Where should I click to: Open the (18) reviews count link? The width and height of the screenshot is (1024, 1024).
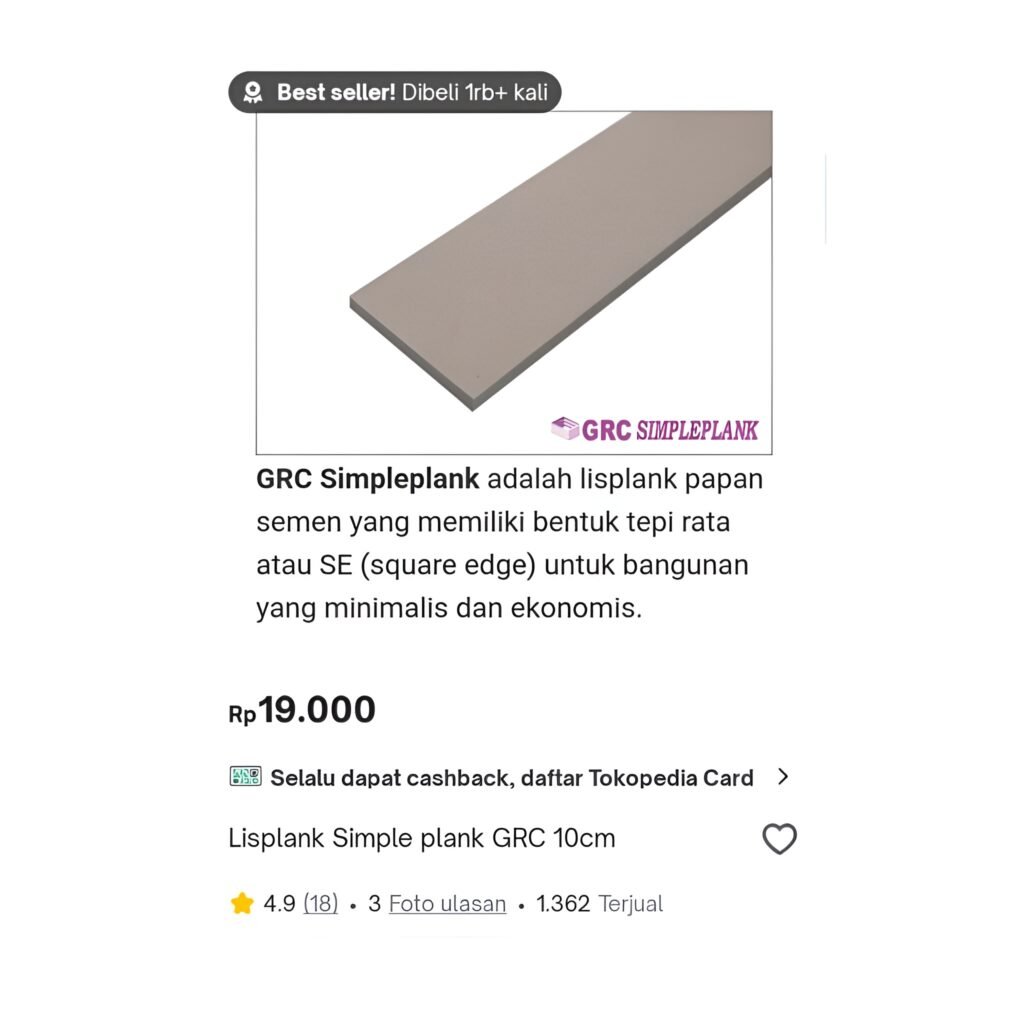point(321,904)
